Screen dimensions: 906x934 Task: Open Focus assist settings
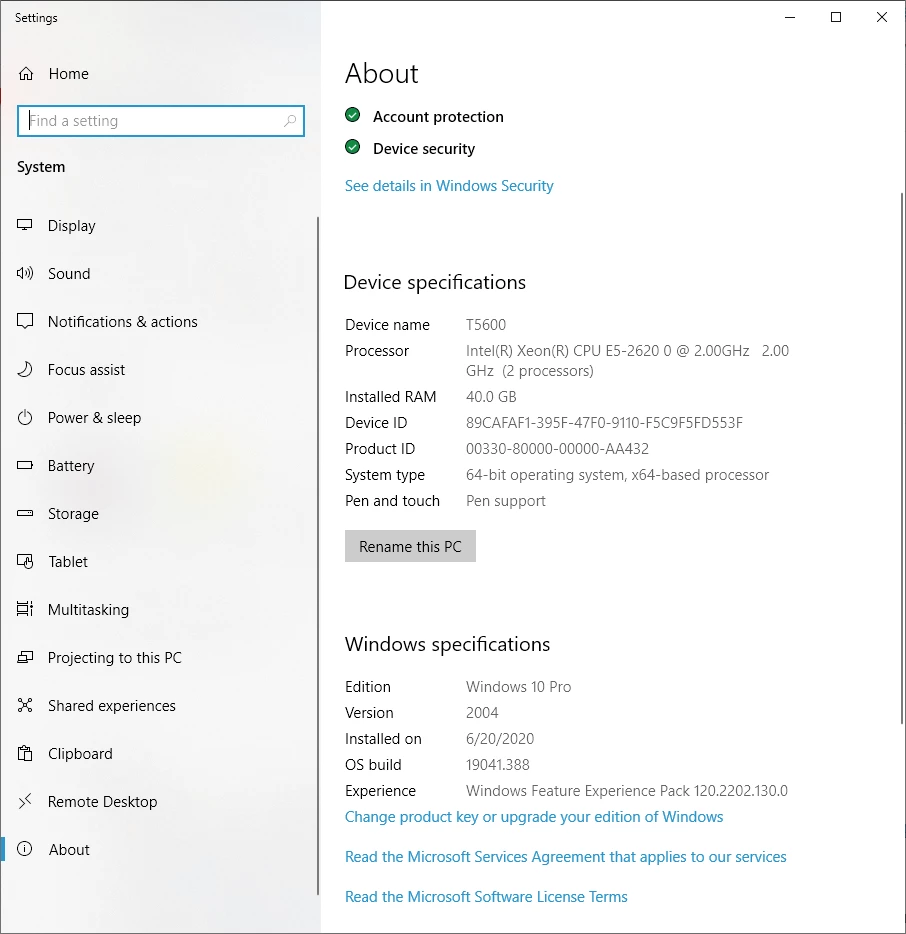coord(86,370)
